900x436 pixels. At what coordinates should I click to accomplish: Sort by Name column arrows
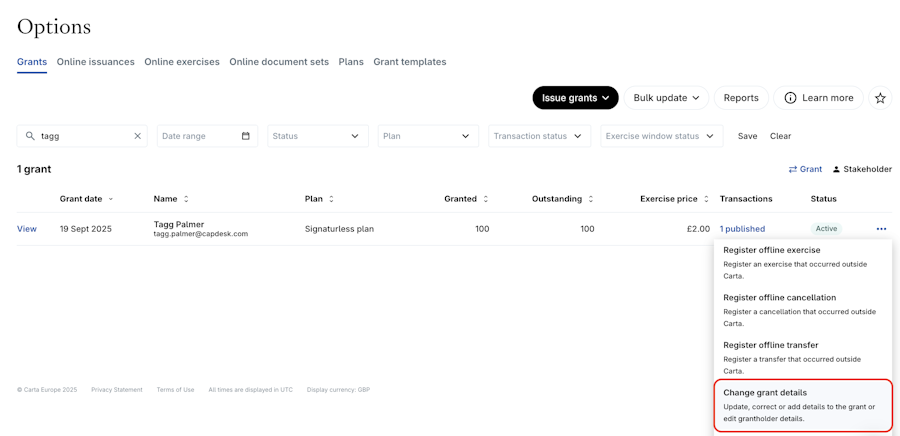186,199
